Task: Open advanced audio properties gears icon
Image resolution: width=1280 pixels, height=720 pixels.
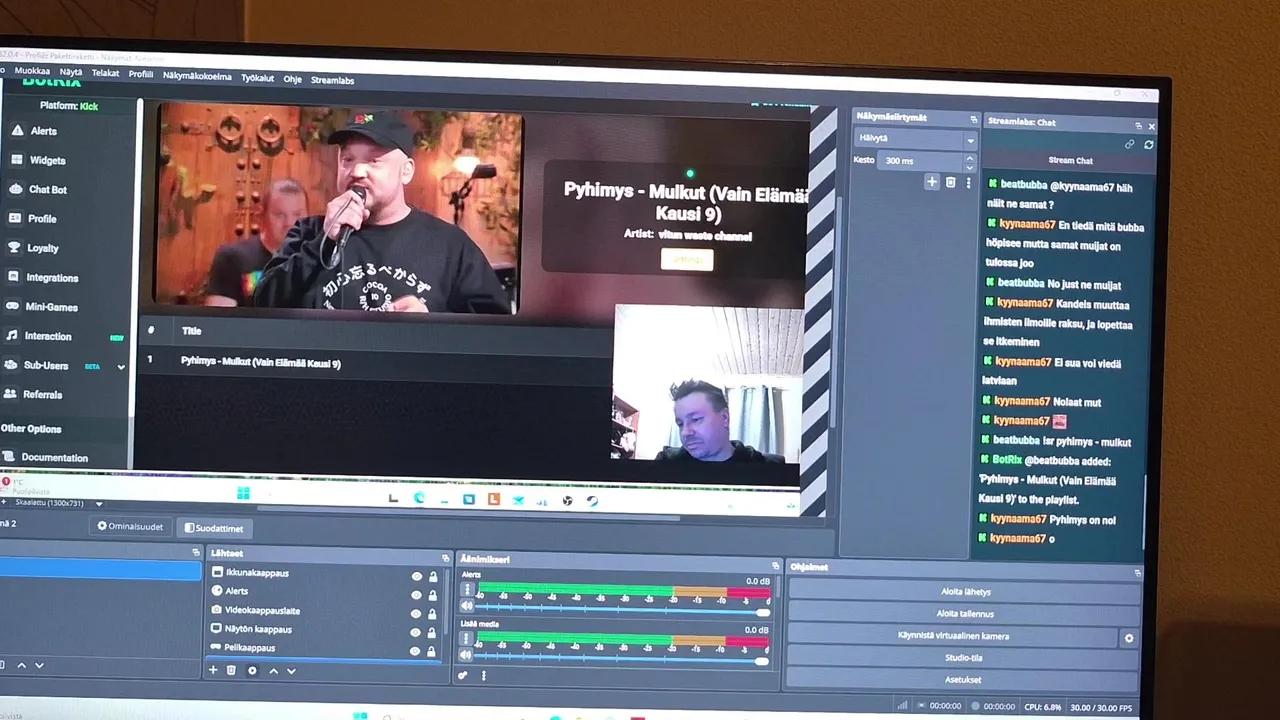Action: tap(463, 676)
